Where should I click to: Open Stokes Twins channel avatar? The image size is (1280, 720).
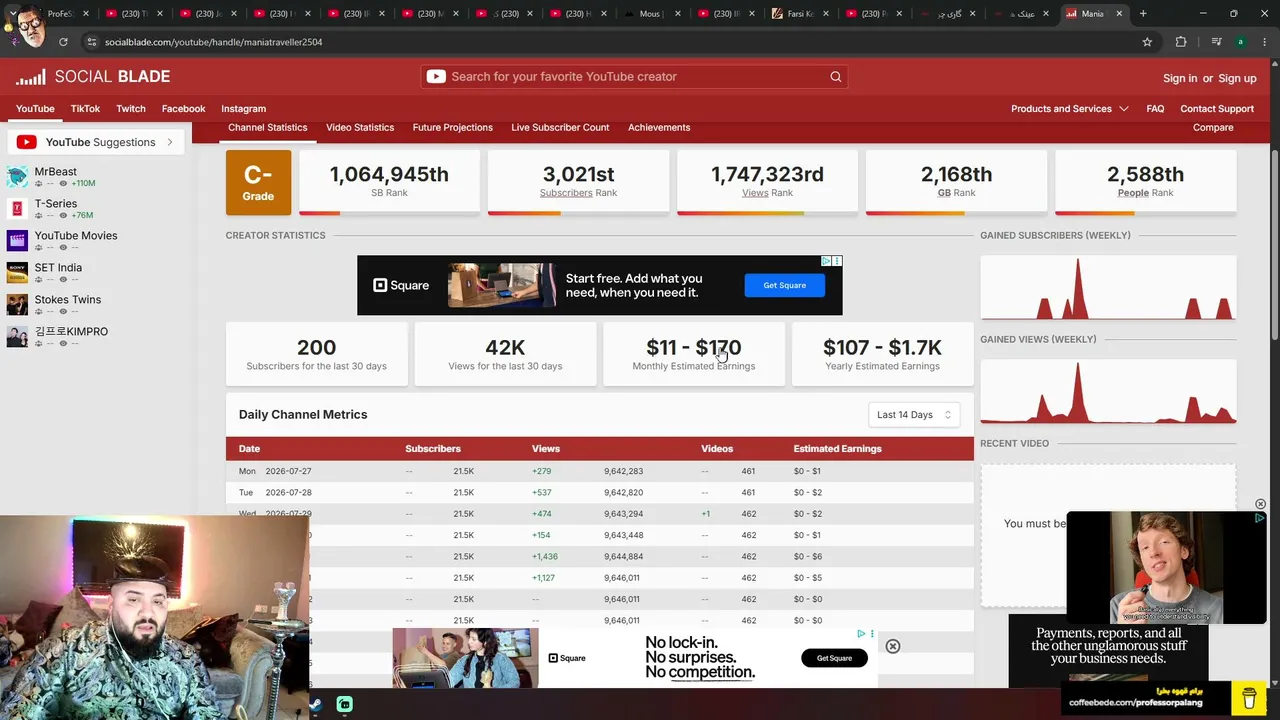coord(17,304)
